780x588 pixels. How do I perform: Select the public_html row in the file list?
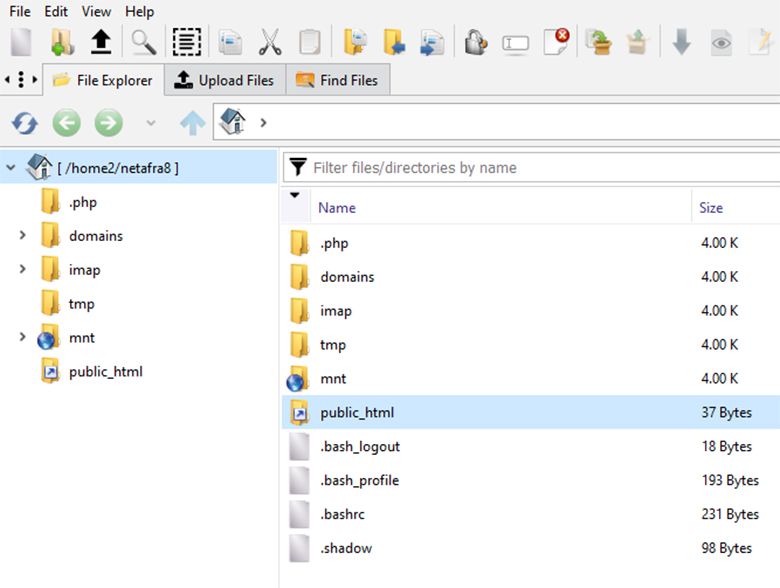coord(530,412)
